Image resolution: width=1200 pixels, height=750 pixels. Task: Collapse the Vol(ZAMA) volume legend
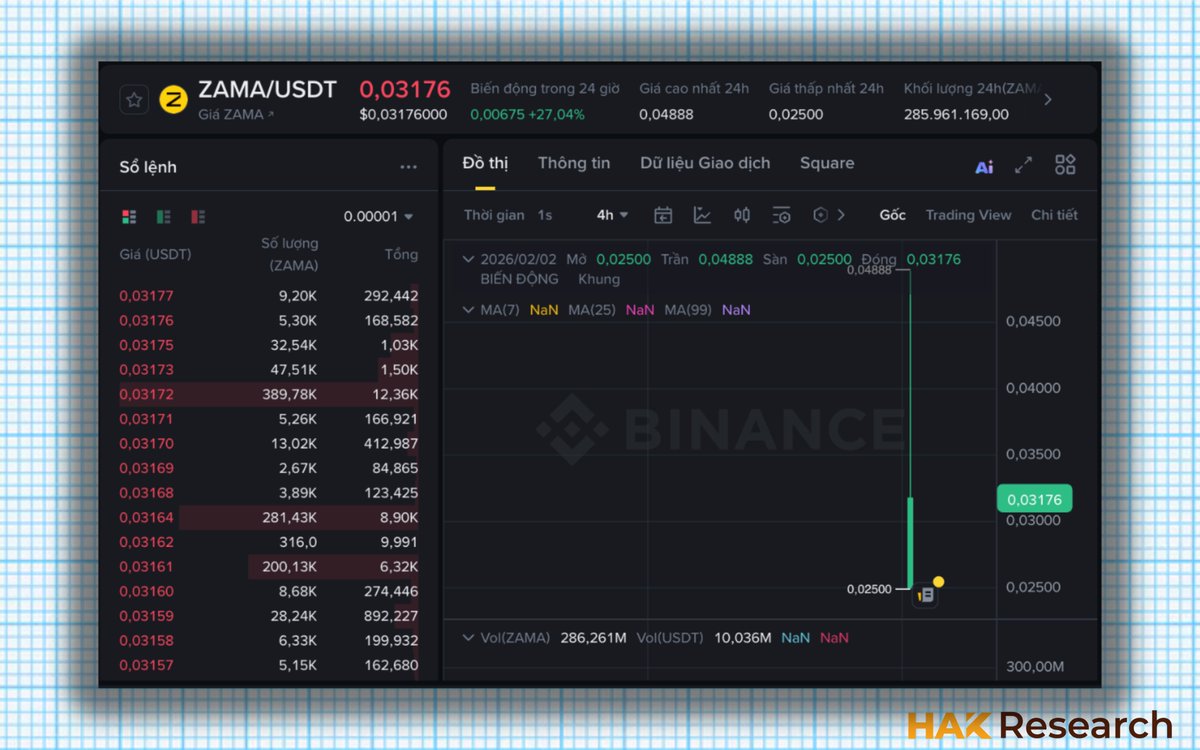468,638
